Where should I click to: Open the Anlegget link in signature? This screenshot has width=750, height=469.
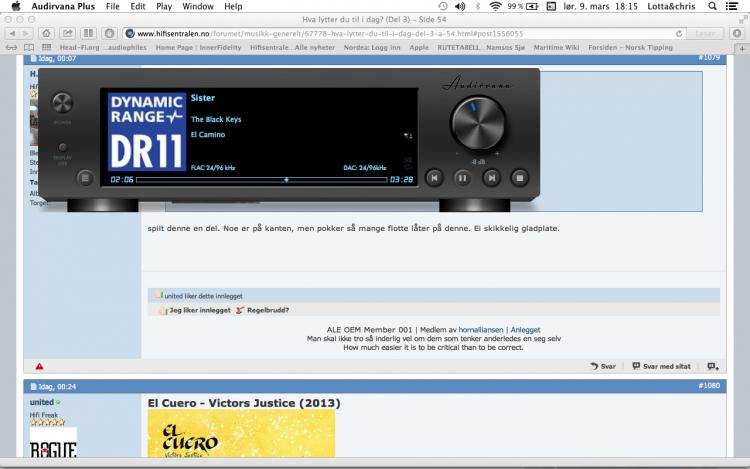(525, 330)
